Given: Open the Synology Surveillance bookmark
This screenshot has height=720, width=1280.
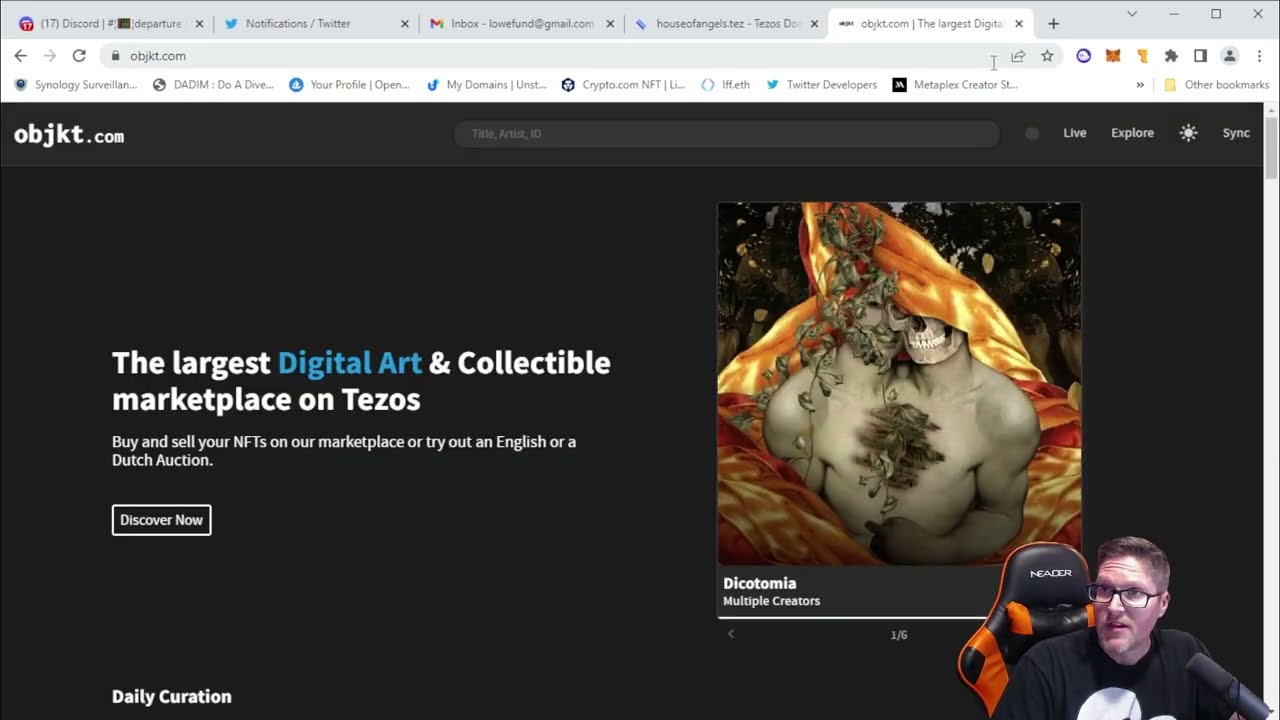Looking at the screenshot, I should [76, 85].
